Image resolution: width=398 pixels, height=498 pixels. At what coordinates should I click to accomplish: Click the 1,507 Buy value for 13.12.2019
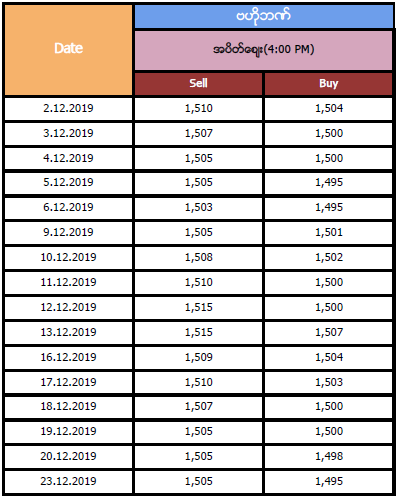[x=328, y=333]
